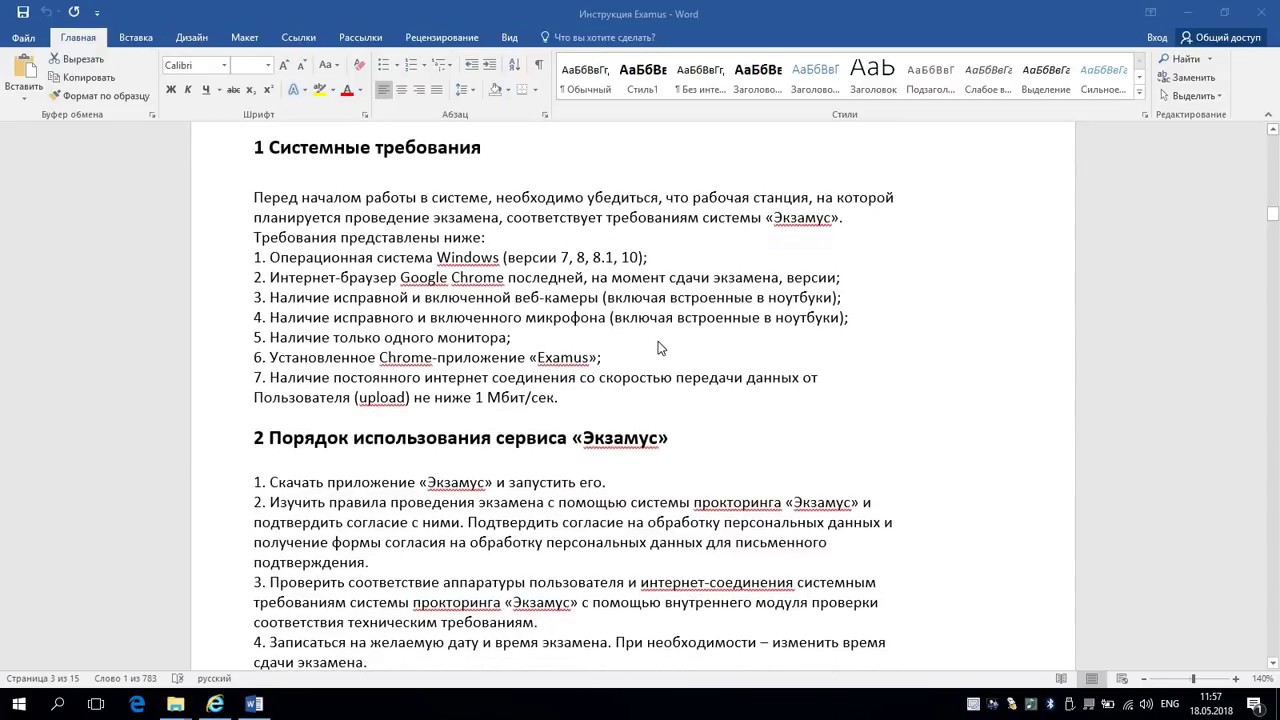Click the zoom out minus button
Viewport: 1280px width, 720px height.
pos(1144,679)
